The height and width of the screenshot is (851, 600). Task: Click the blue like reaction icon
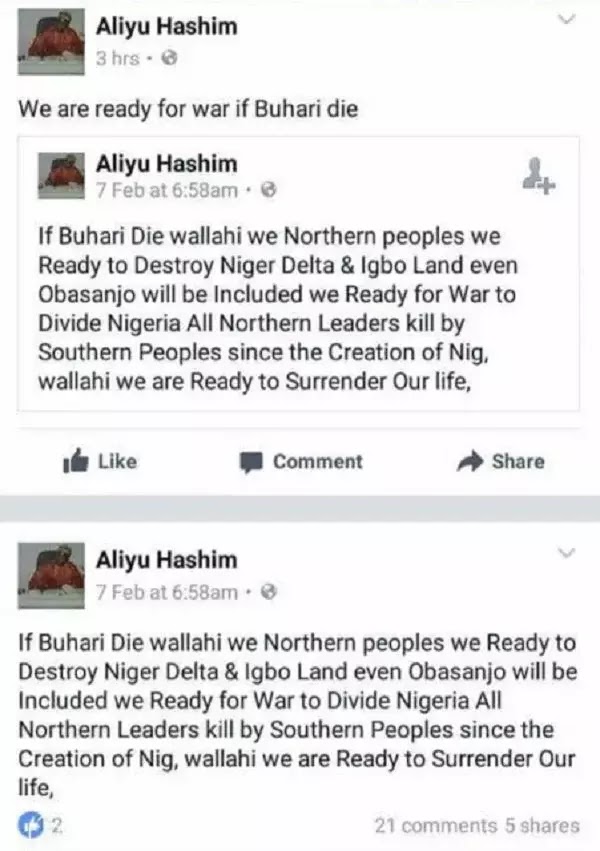(x=30, y=825)
